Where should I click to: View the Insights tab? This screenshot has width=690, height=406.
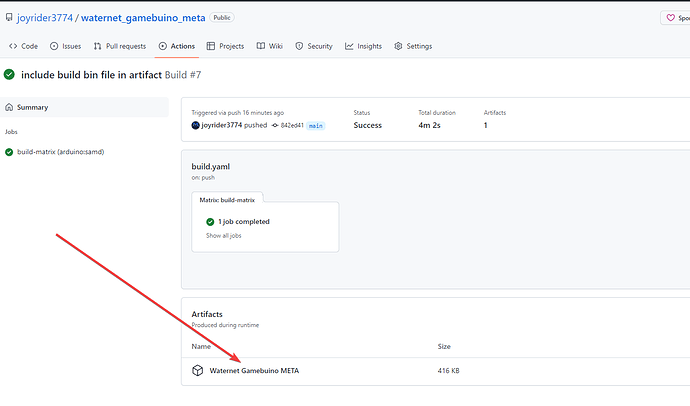(x=363, y=46)
